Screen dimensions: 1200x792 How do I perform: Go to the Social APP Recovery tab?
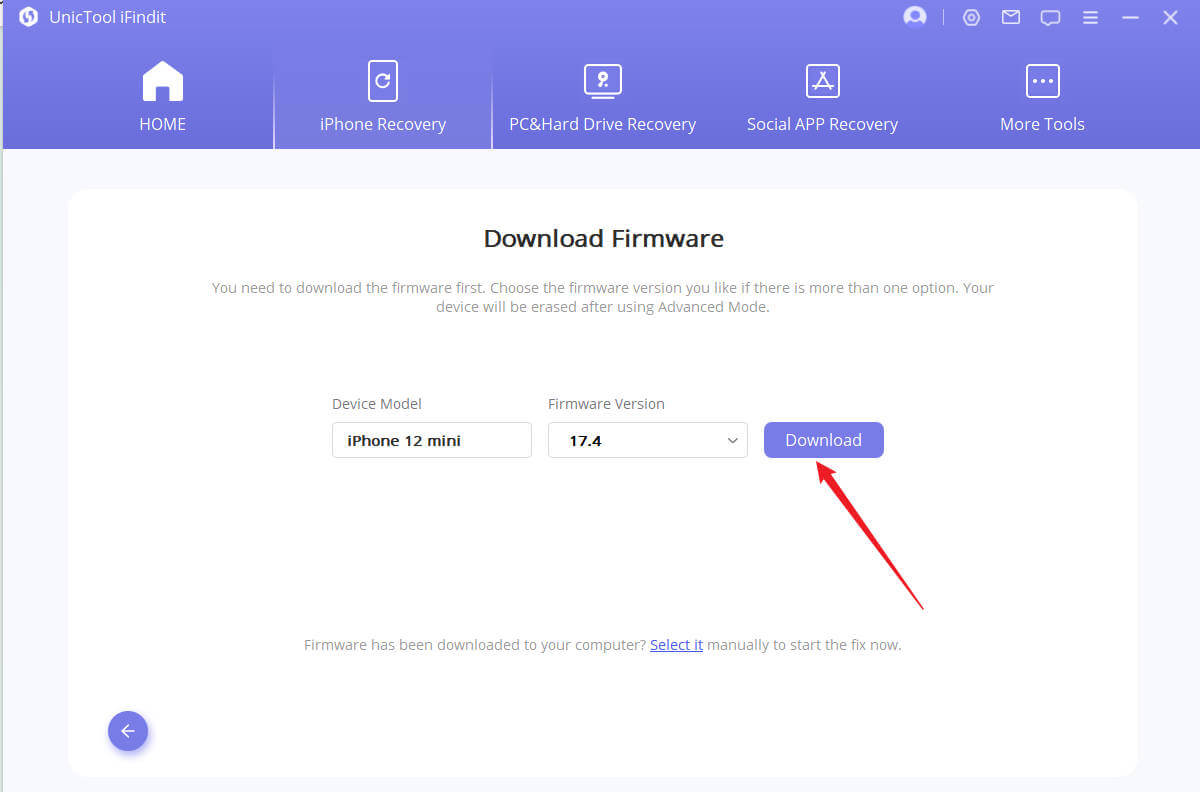click(822, 99)
